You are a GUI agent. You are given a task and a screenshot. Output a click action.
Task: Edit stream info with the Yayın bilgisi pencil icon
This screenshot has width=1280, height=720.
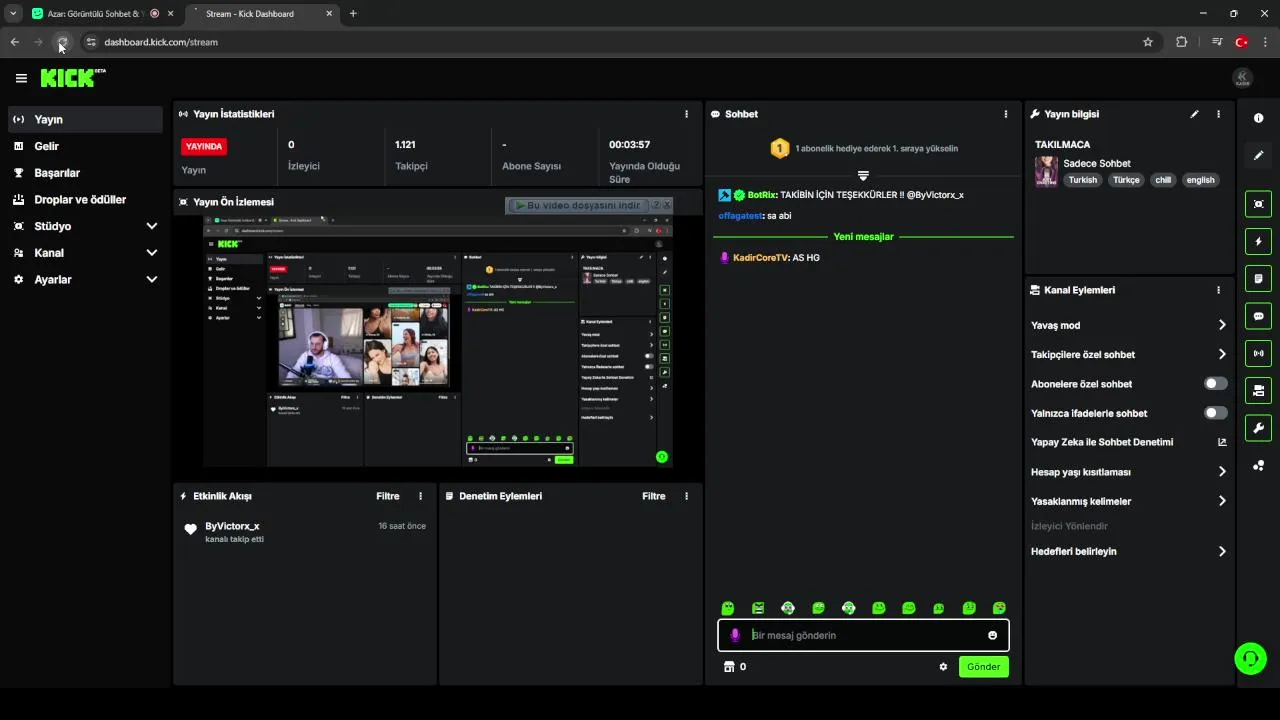point(1194,114)
